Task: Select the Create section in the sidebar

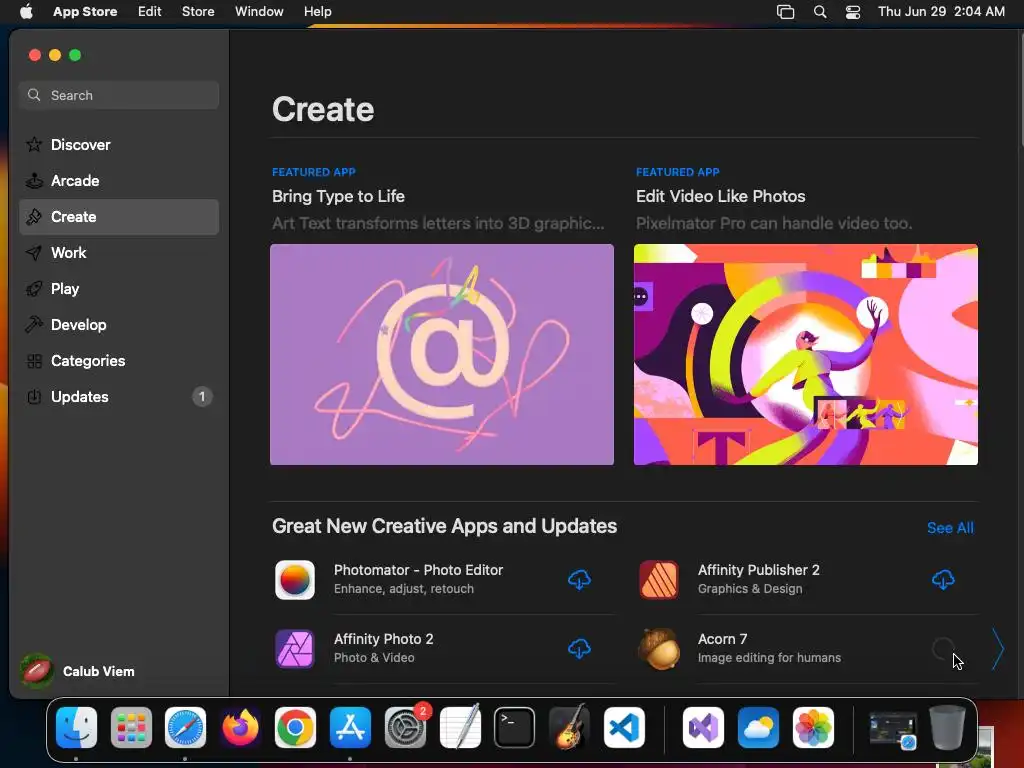Action: tap(119, 217)
